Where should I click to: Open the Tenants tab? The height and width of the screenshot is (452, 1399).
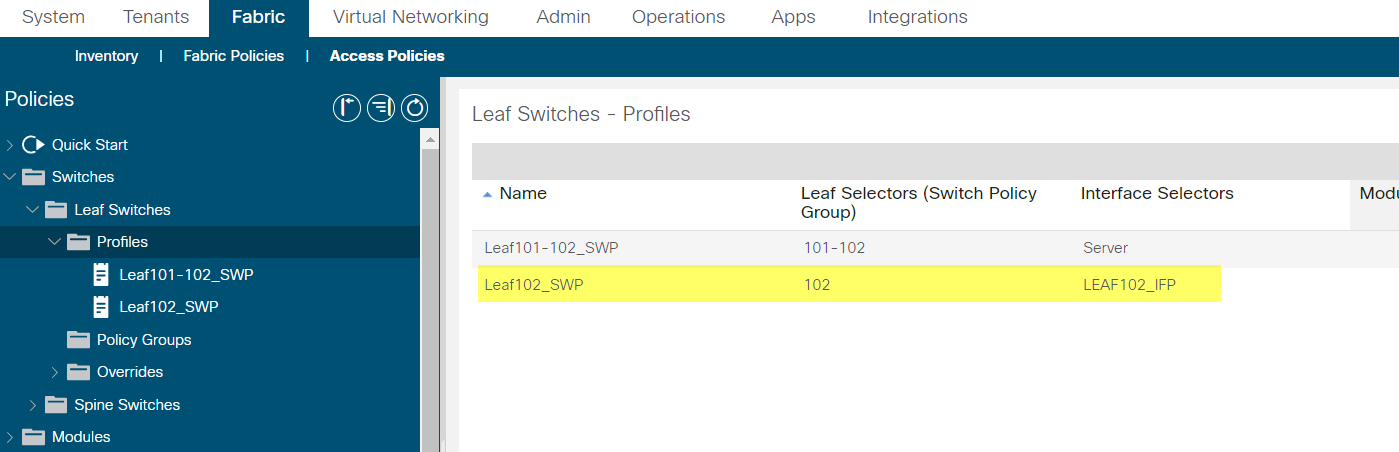click(x=156, y=17)
